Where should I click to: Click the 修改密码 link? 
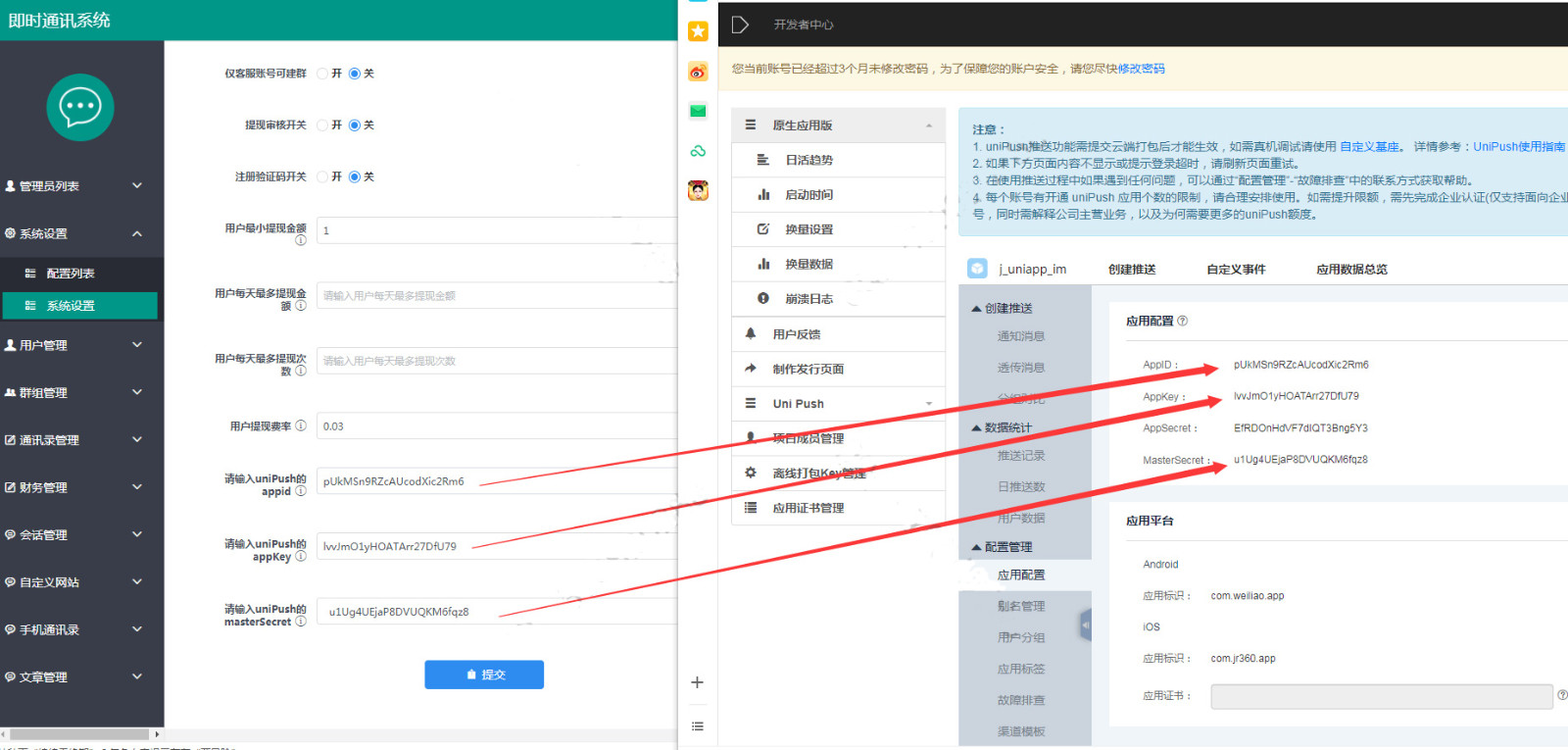pyautogui.click(x=1141, y=69)
